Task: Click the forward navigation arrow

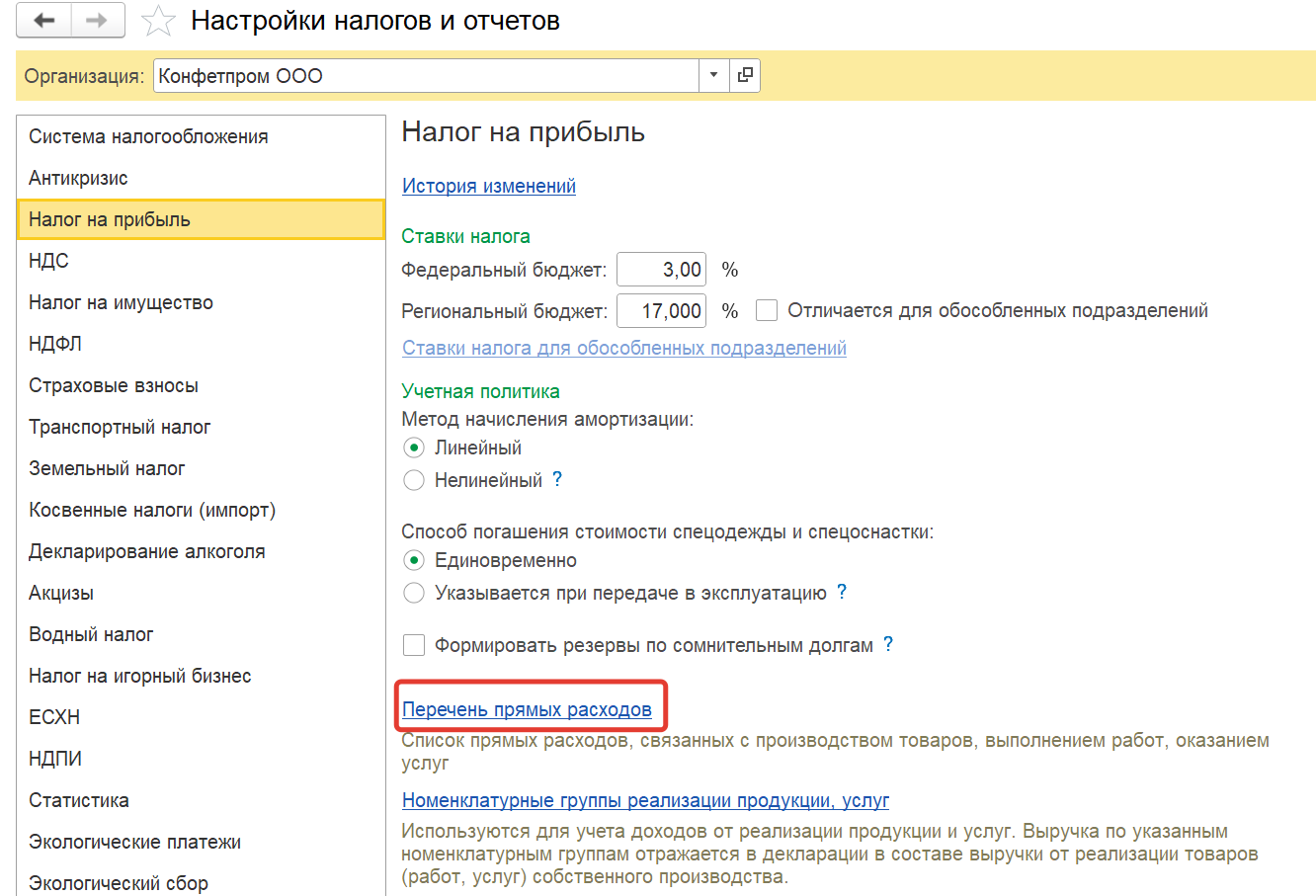Action: (97, 21)
